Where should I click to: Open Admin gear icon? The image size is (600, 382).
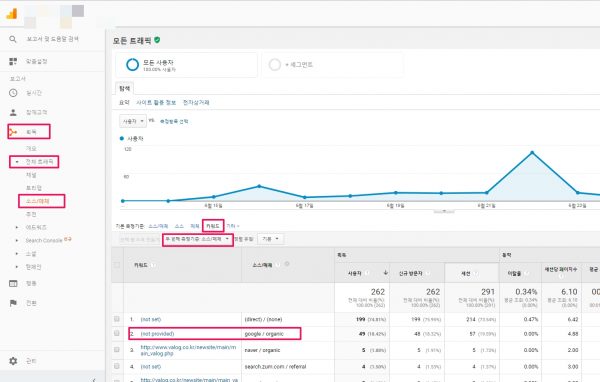[x=13, y=361]
